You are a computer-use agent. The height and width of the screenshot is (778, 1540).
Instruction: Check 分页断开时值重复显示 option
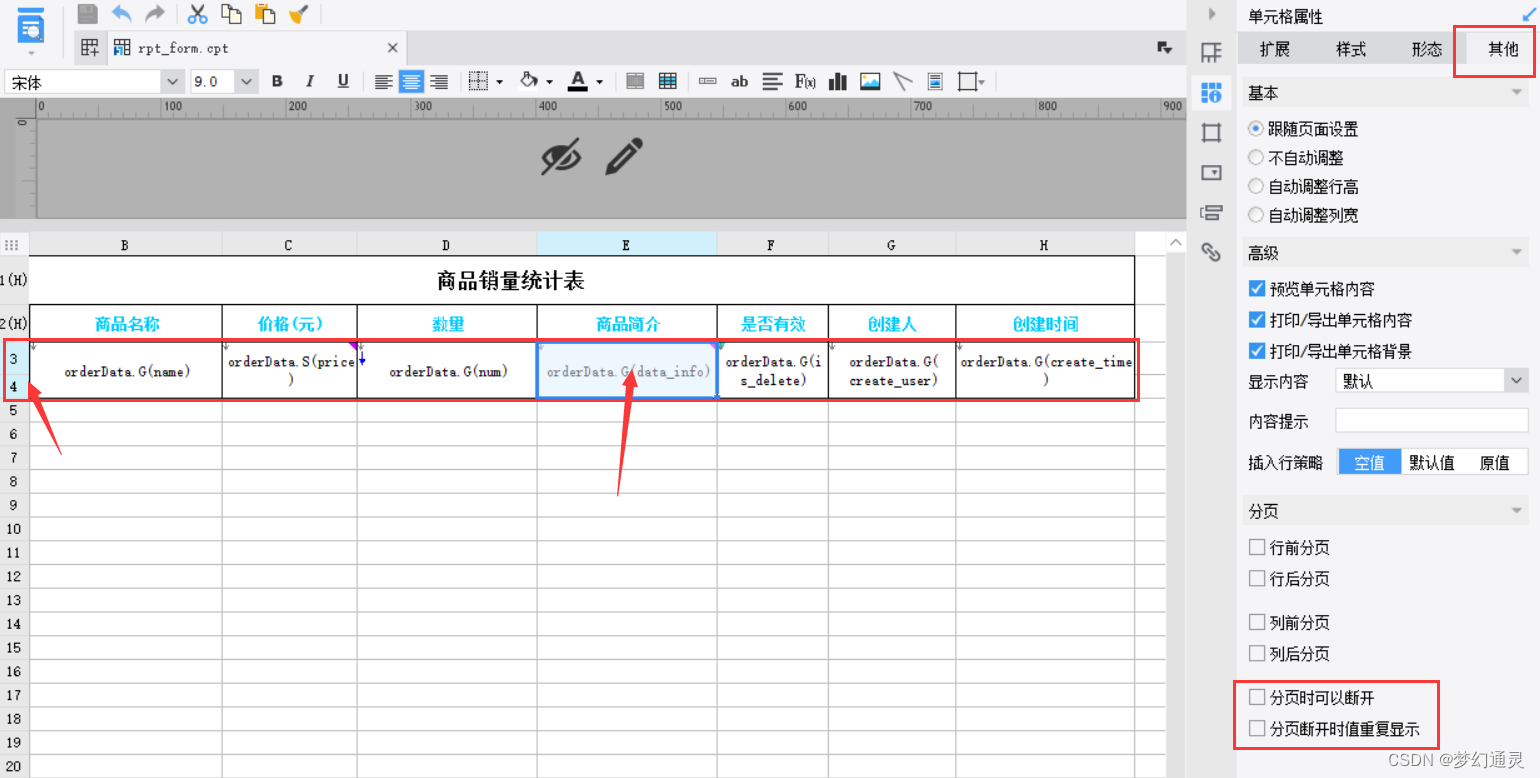click(x=1257, y=729)
